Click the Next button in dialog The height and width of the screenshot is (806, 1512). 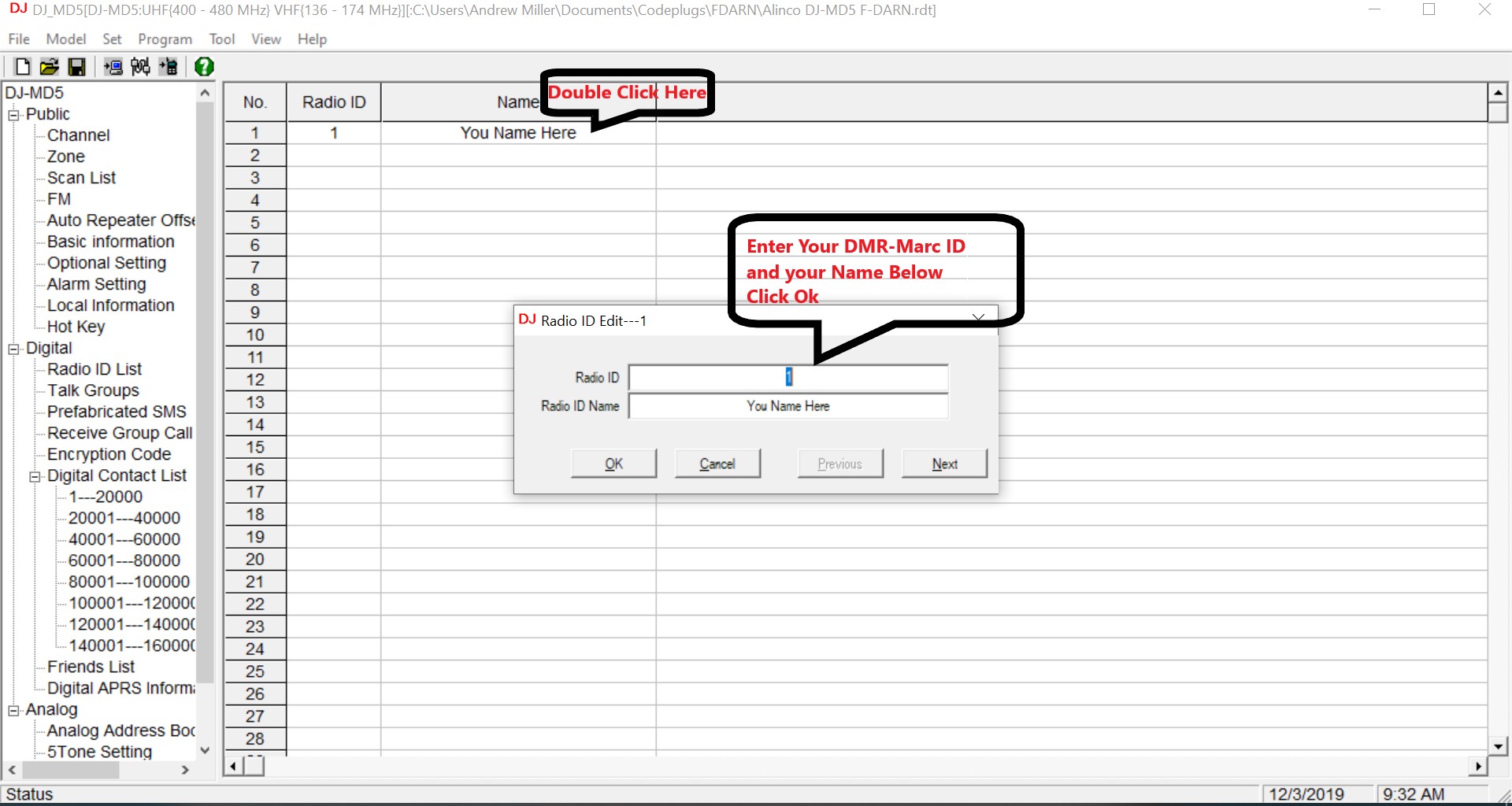click(x=943, y=464)
